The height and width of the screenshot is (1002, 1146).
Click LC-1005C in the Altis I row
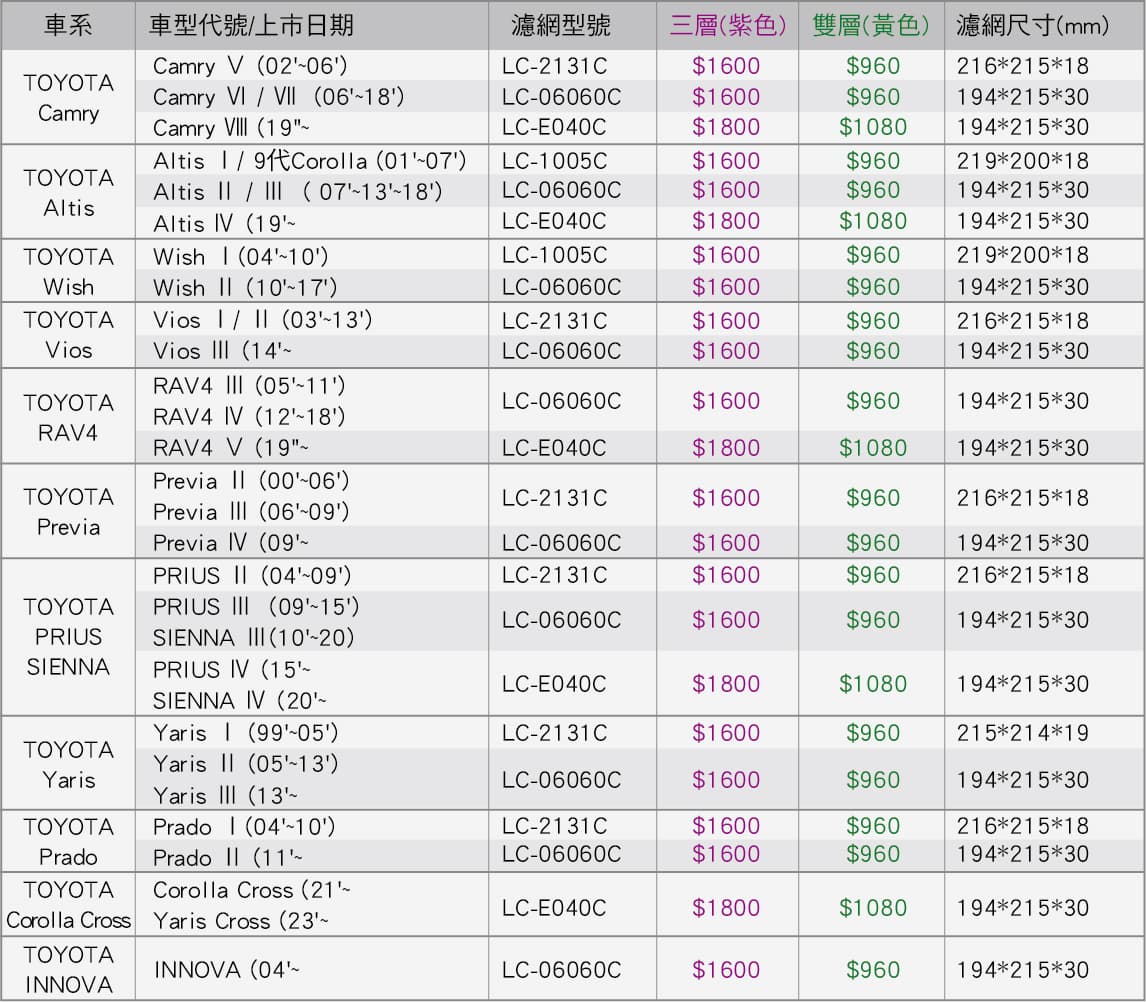pyautogui.click(x=555, y=161)
